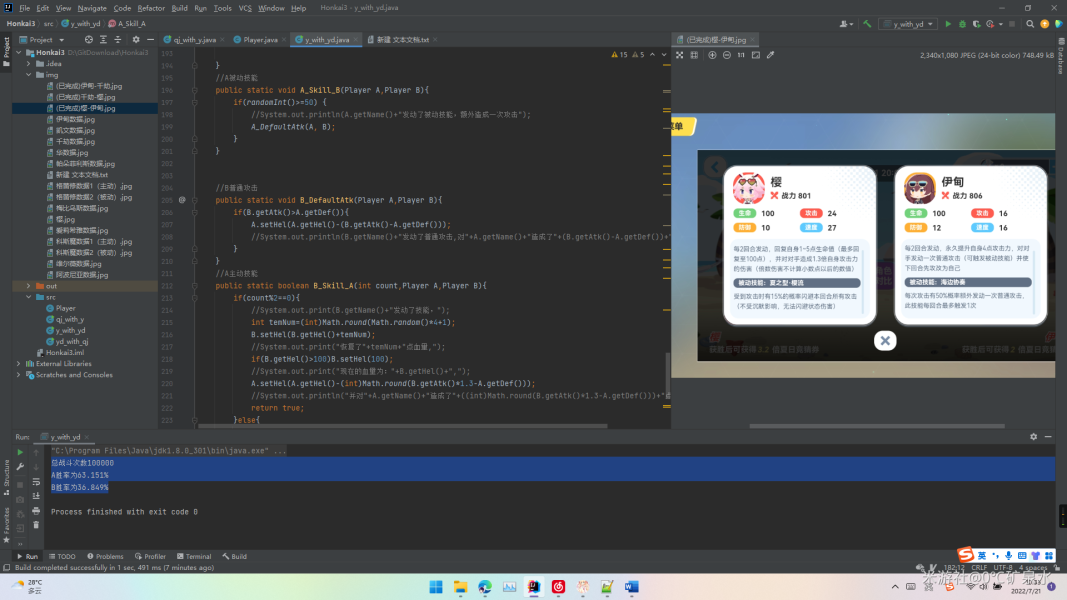Clear console with the trash icon
1067x600 pixels.
pyautogui.click(x=36, y=525)
